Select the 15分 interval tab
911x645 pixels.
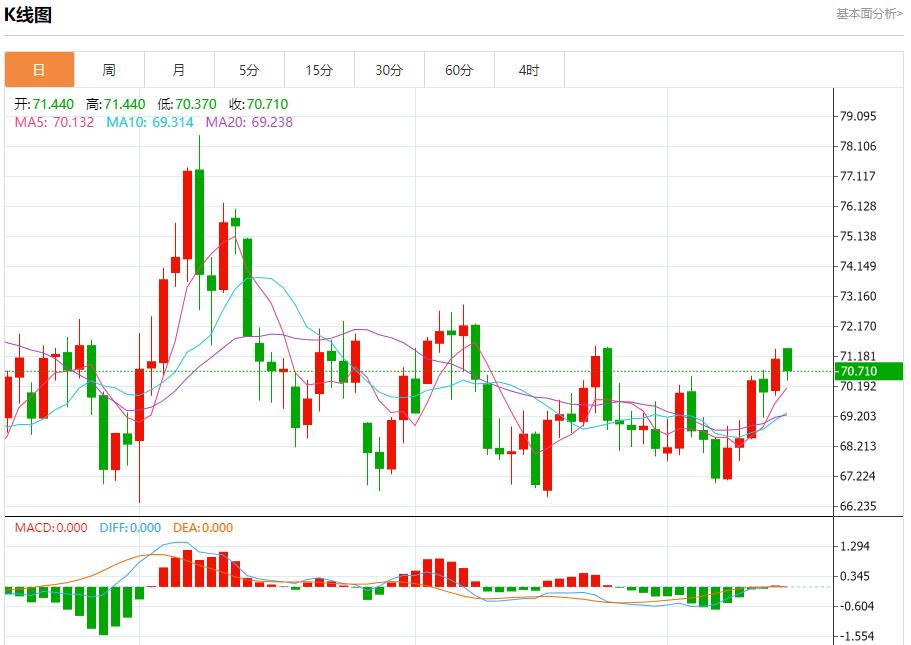tap(319, 70)
